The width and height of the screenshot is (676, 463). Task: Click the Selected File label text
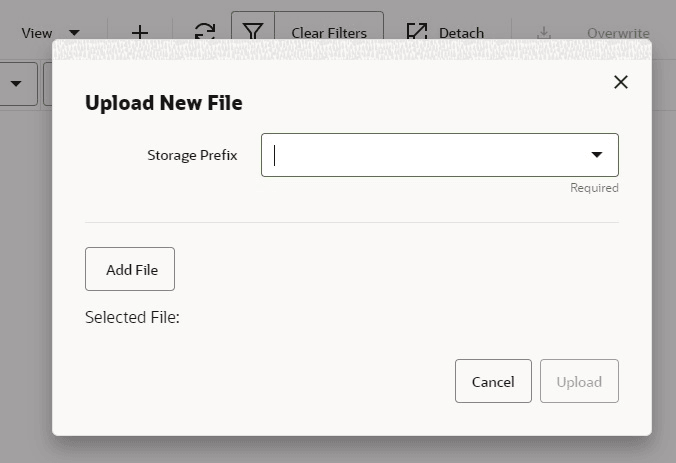point(132,317)
